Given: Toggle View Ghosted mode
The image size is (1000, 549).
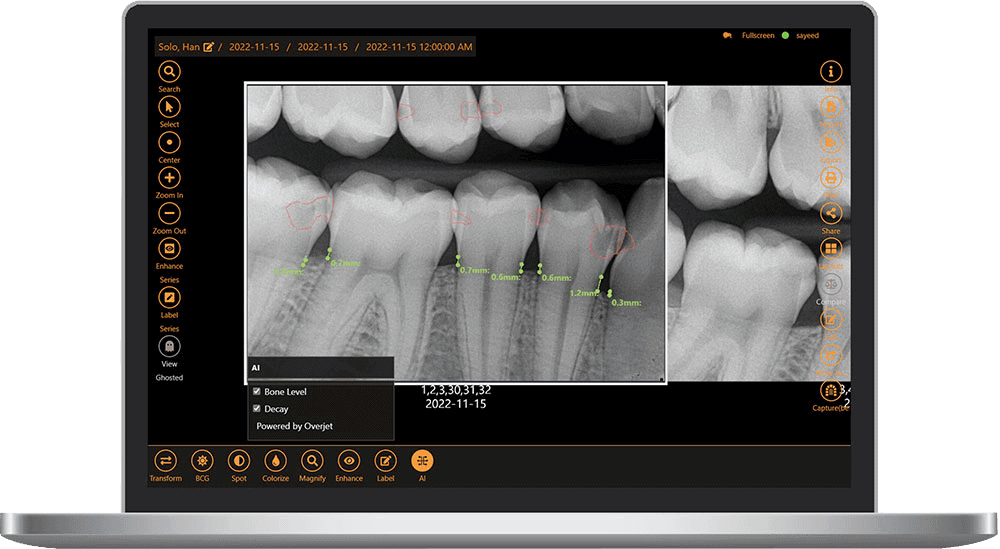Looking at the screenshot, I should 169,346.
